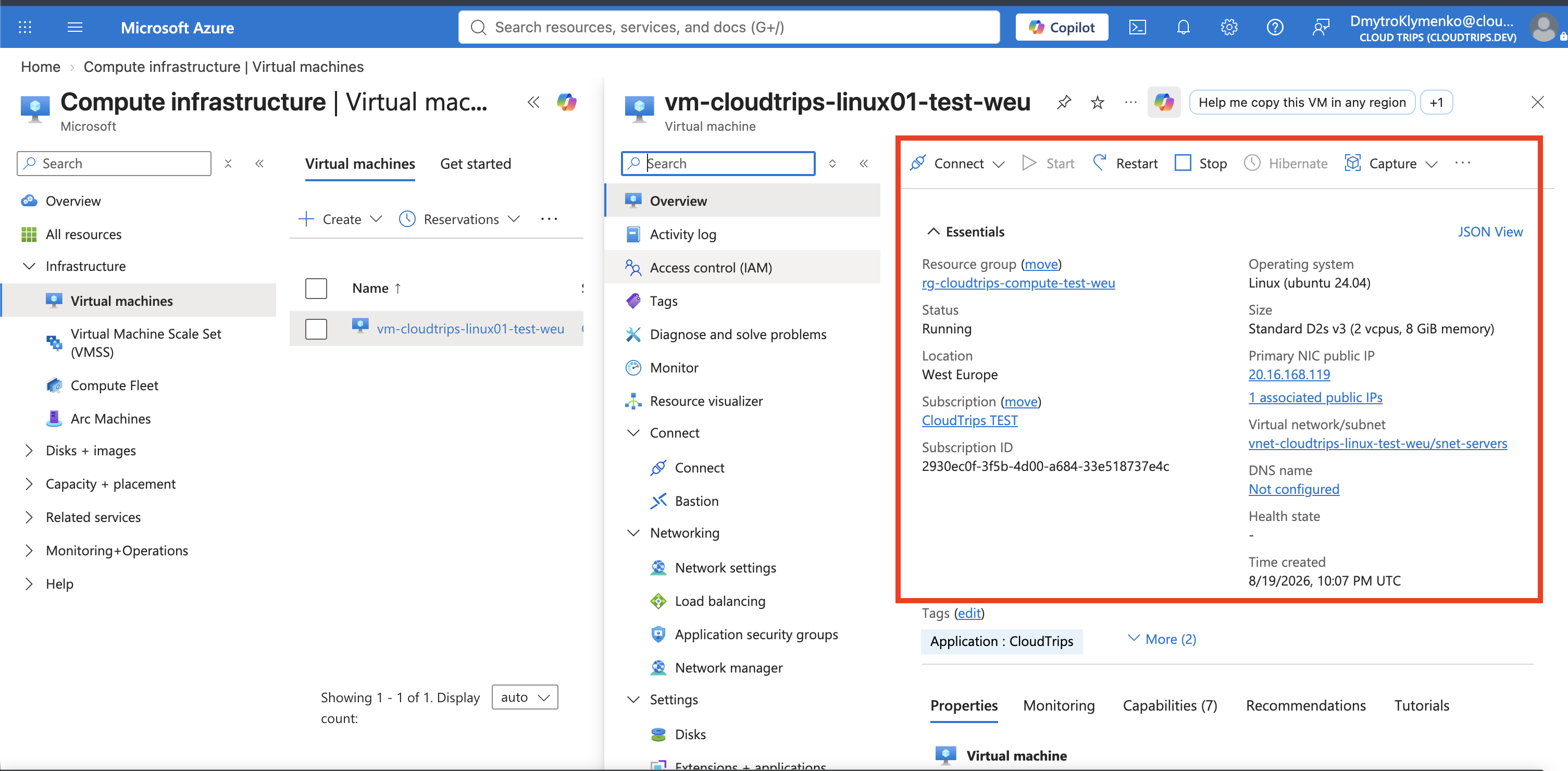
Task: Open the Recommendations tab
Action: [x=1305, y=706]
